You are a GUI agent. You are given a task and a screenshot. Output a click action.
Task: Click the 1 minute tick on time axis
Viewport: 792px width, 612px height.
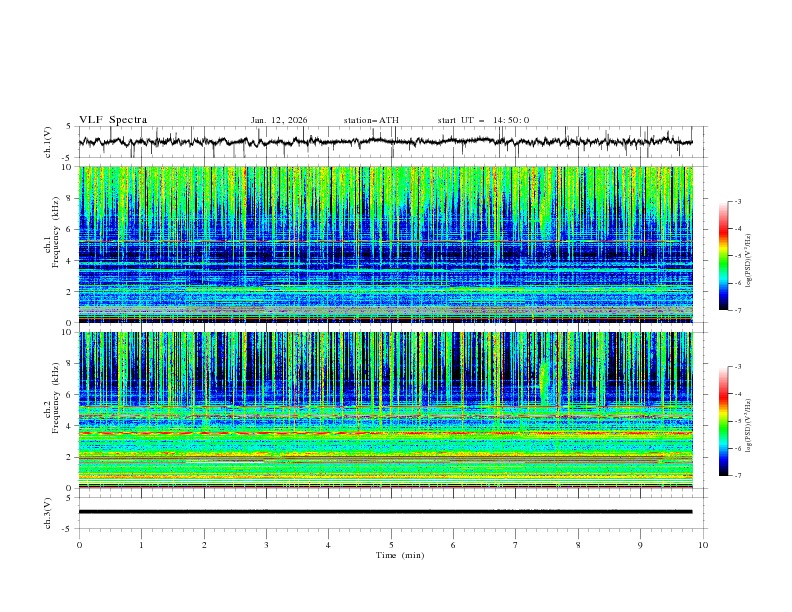coord(141,545)
